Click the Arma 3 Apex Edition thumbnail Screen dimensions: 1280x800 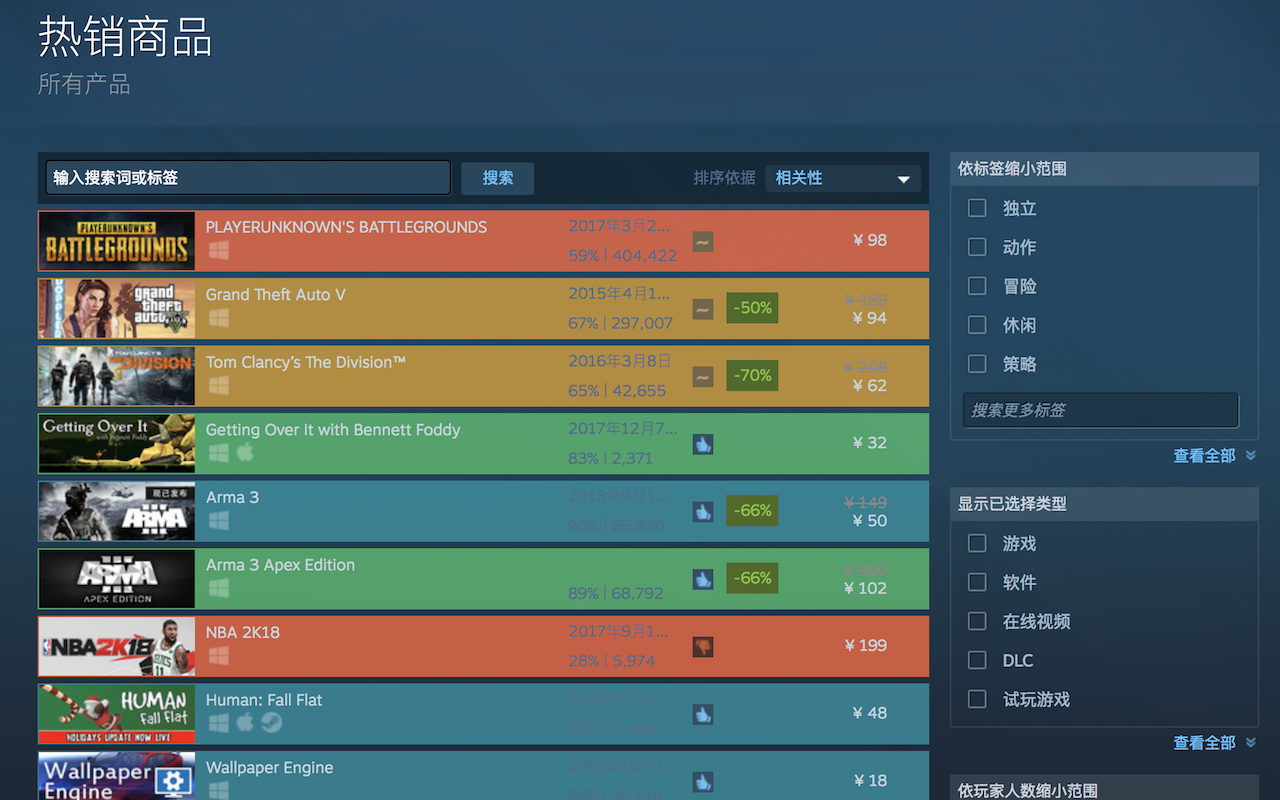click(116, 578)
